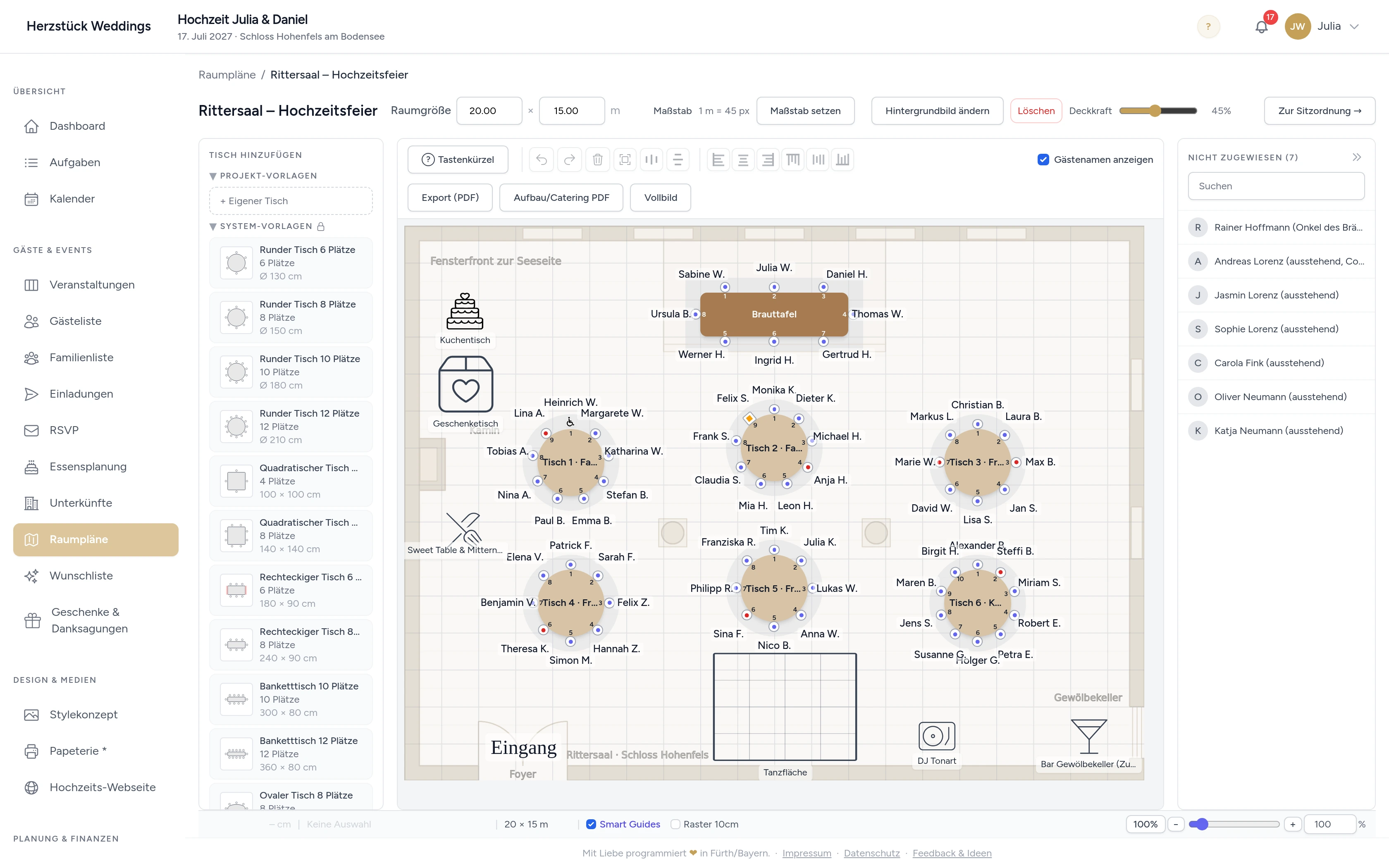The height and width of the screenshot is (868, 1389).
Task: Open the Julia user account dropdown
Action: [1322, 26]
